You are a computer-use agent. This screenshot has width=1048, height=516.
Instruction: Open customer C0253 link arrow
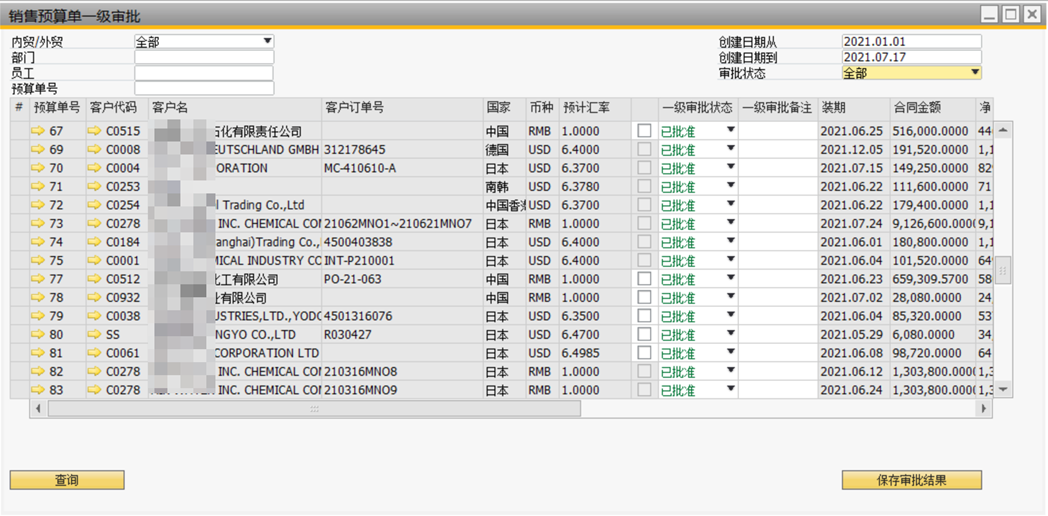click(x=96, y=186)
